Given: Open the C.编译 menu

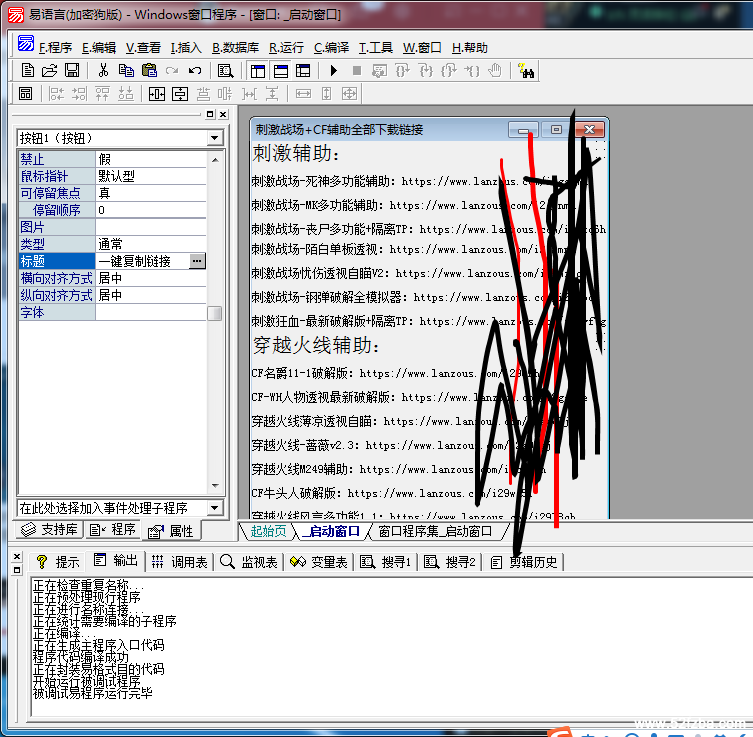Looking at the screenshot, I should (x=331, y=48).
